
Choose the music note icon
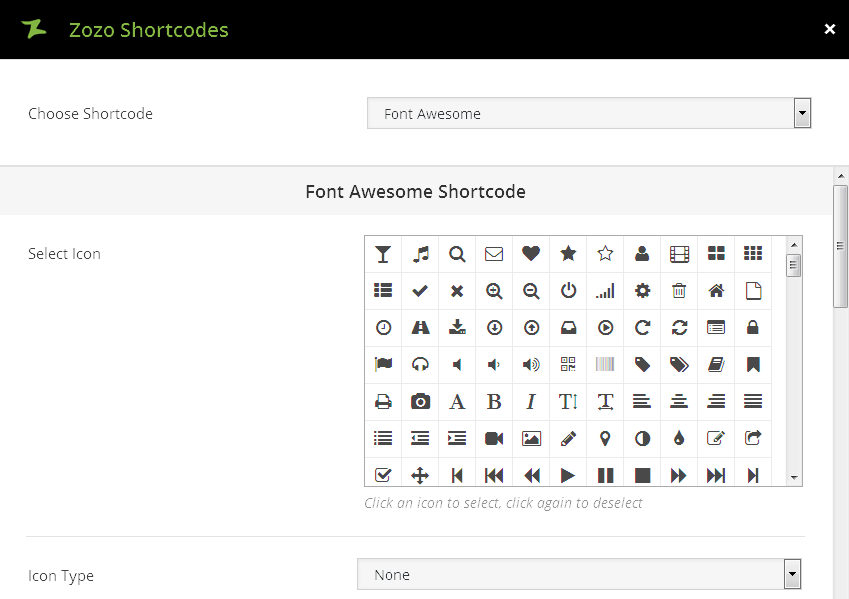tap(420, 254)
